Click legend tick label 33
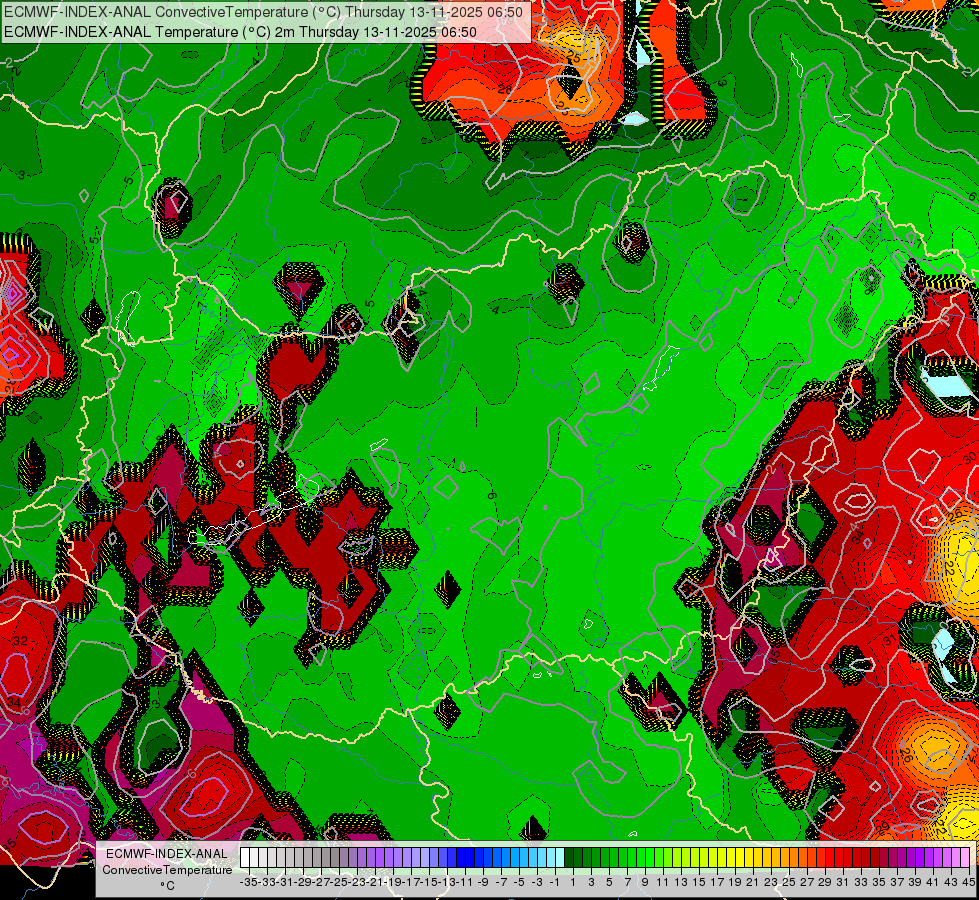The height and width of the screenshot is (900, 979). pos(861,882)
